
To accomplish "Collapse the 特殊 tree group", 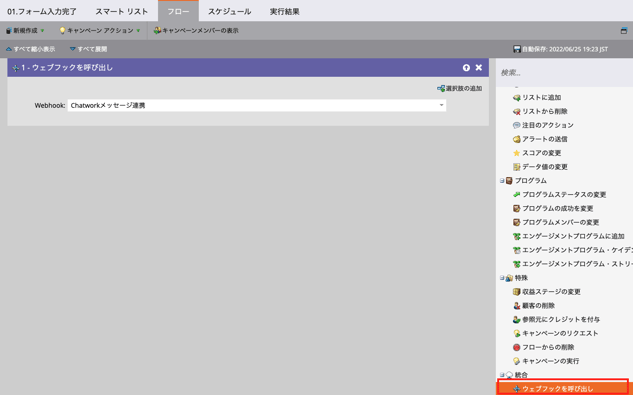I will [502, 278].
